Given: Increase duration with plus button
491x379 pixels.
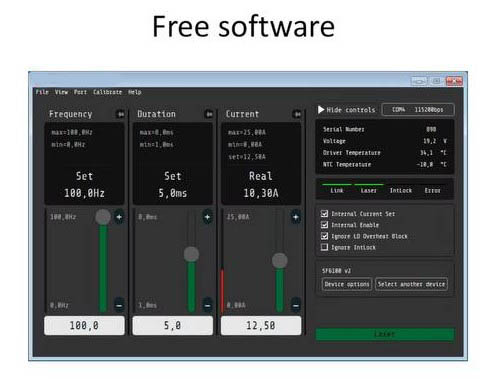Looking at the screenshot, I should (207, 217).
